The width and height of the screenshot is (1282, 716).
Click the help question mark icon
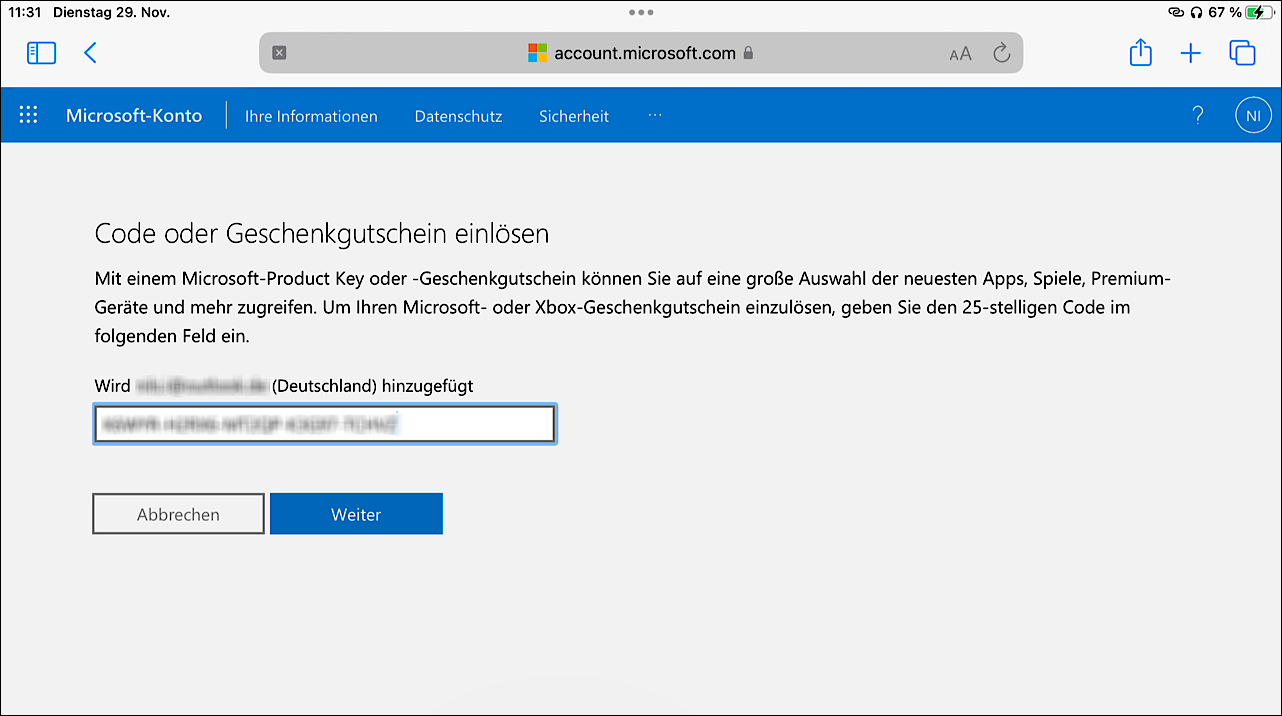1198,114
